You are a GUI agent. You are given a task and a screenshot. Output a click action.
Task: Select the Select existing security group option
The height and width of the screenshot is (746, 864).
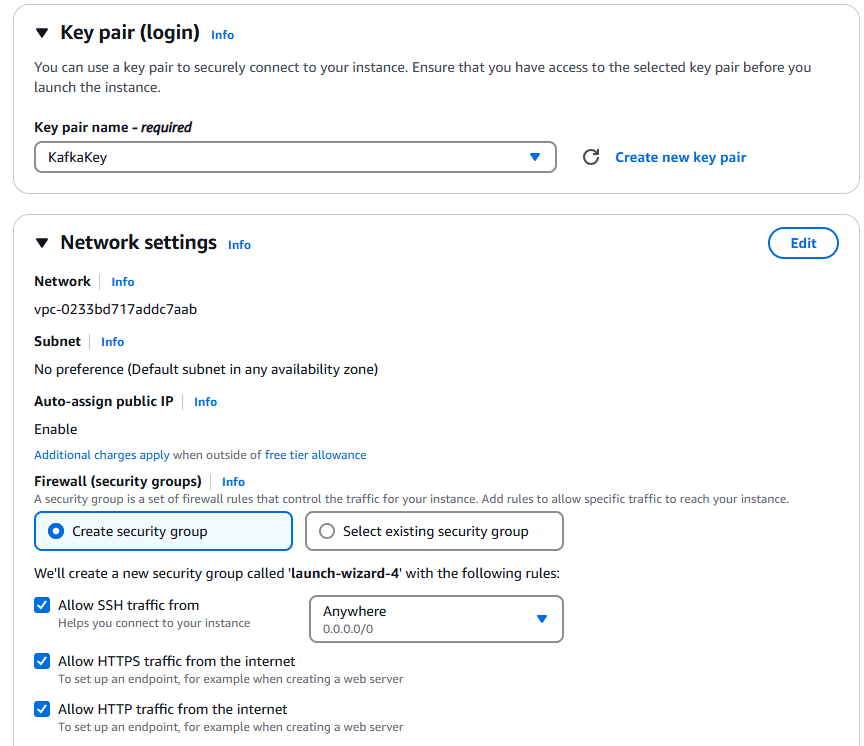327,531
